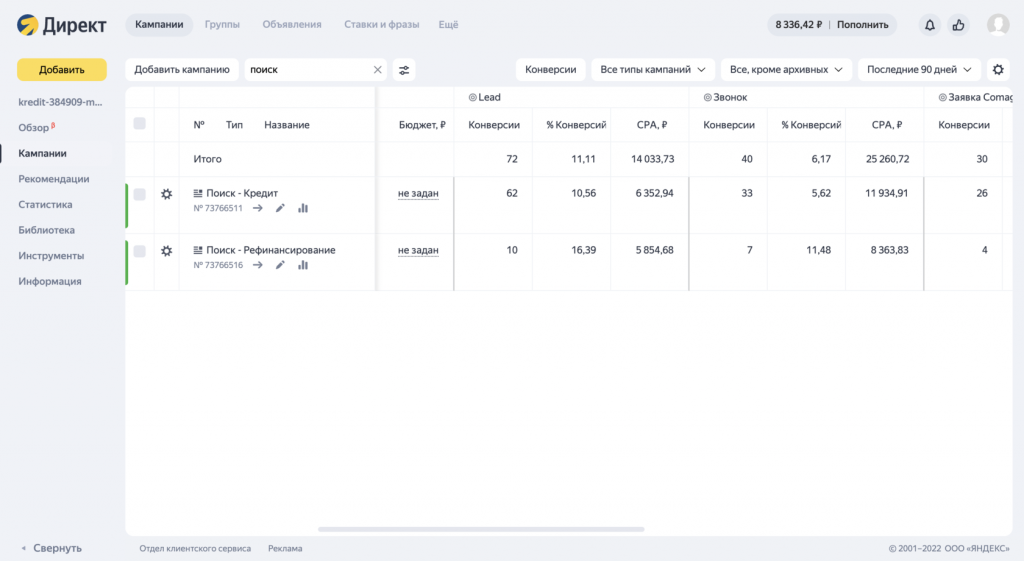Viewport: 1024px width, 561px height.
Task: Click the horizontal scrollbar below the table
Action: [x=480, y=529]
